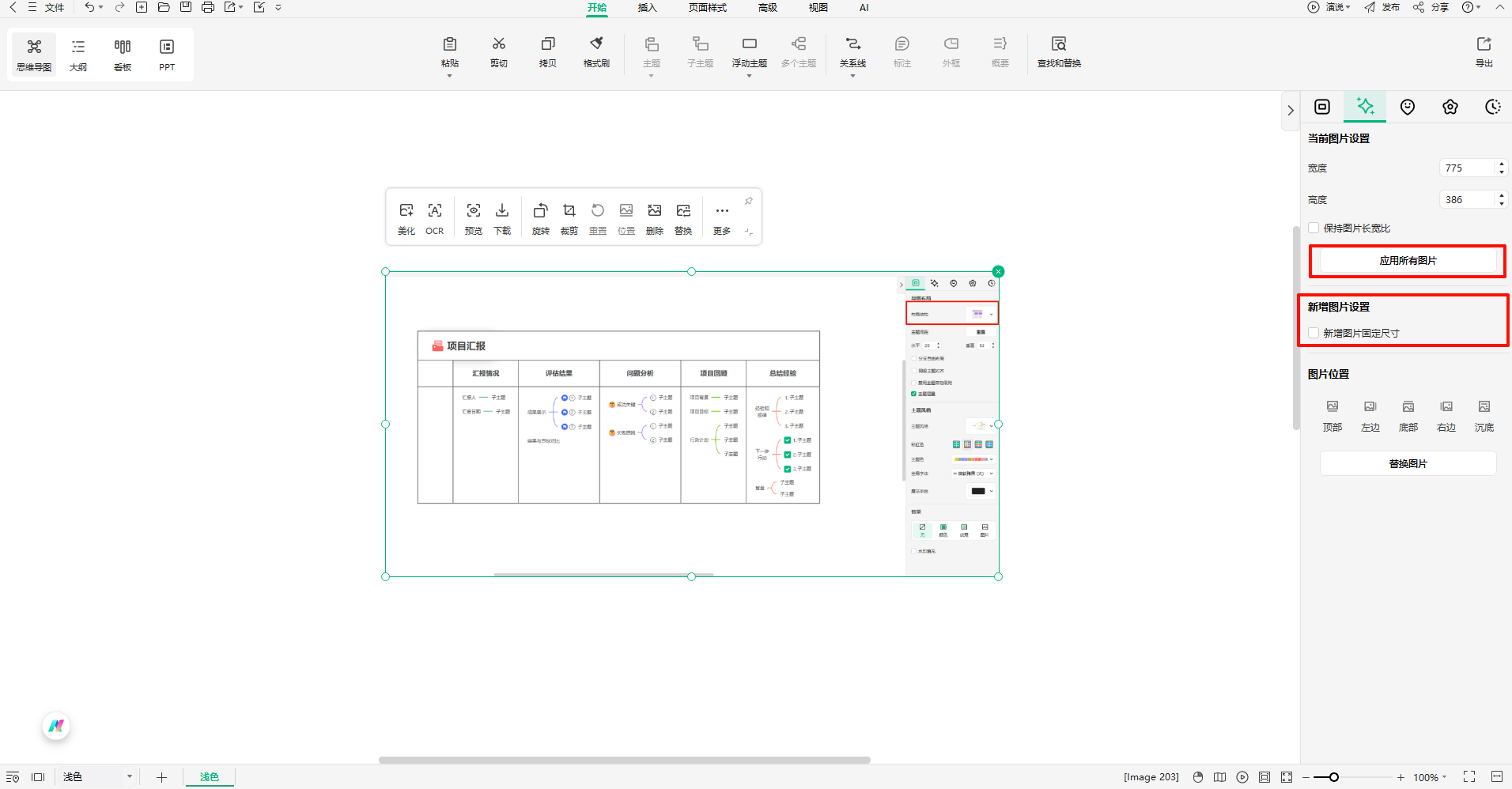Click 替换 replace in image toolbar
Viewport: 1512px width, 789px height.
pyautogui.click(x=683, y=218)
